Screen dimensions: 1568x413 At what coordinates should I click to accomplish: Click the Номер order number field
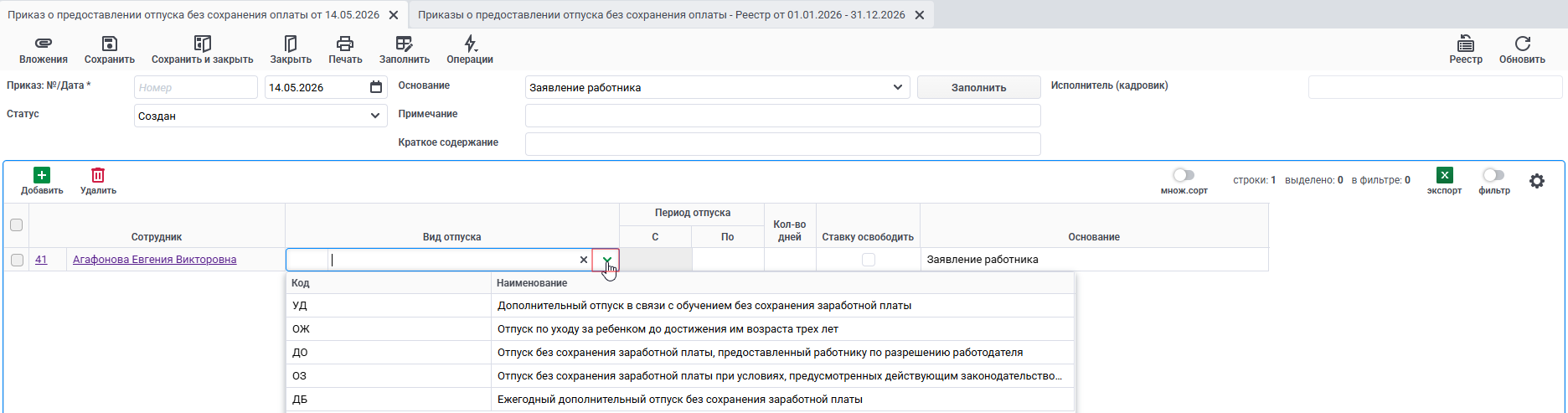click(196, 87)
